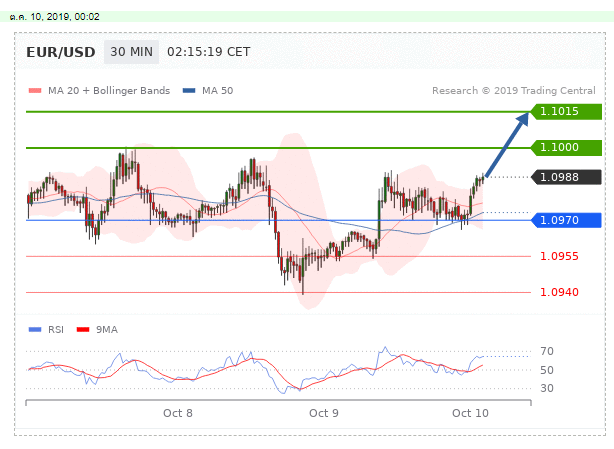Select the 30 MIN timeframe button
Viewport: 614px width, 449px height.
[x=132, y=52]
